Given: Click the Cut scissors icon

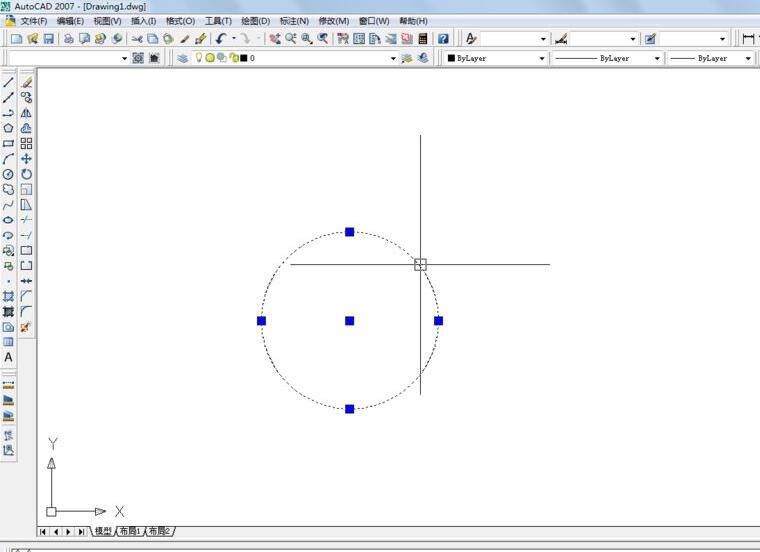Looking at the screenshot, I should pyautogui.click(x=137, y=39).
